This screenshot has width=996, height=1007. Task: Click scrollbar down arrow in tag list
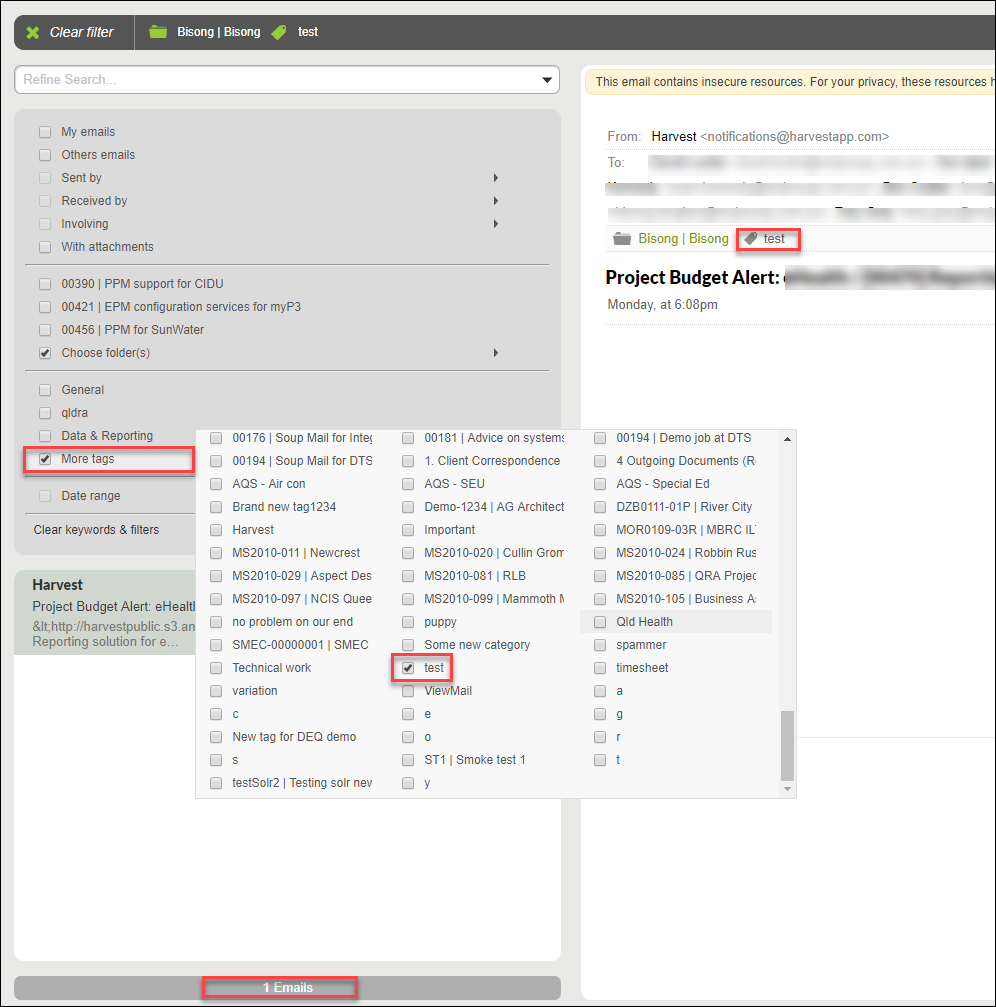click(788, 789)
